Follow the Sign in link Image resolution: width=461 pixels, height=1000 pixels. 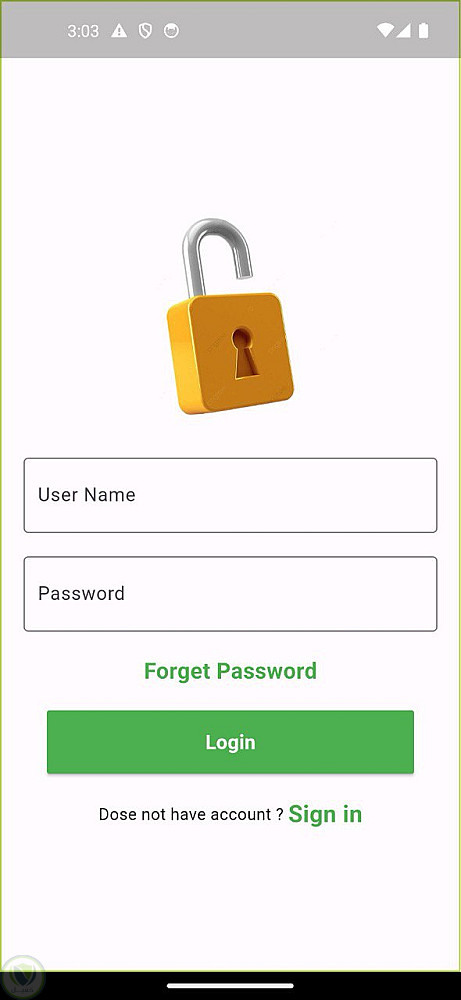[325, 814]
